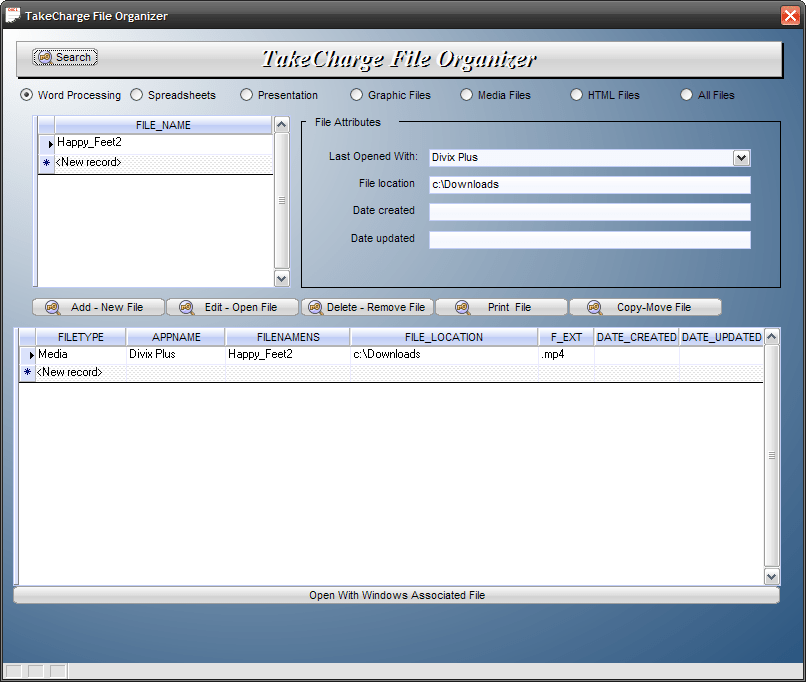
Task: Expand the Divix Plus application selector
Action: pyautogui.click(x=741, y=158)
